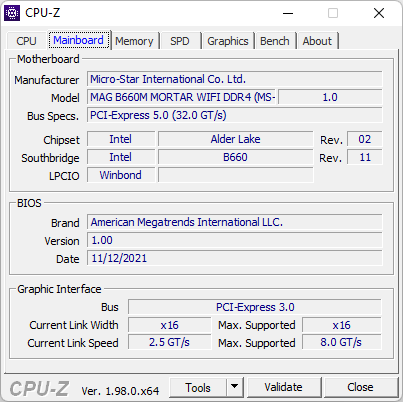Click the Validate button
This screenshot has height=402, width=403.
coord(283,388)
